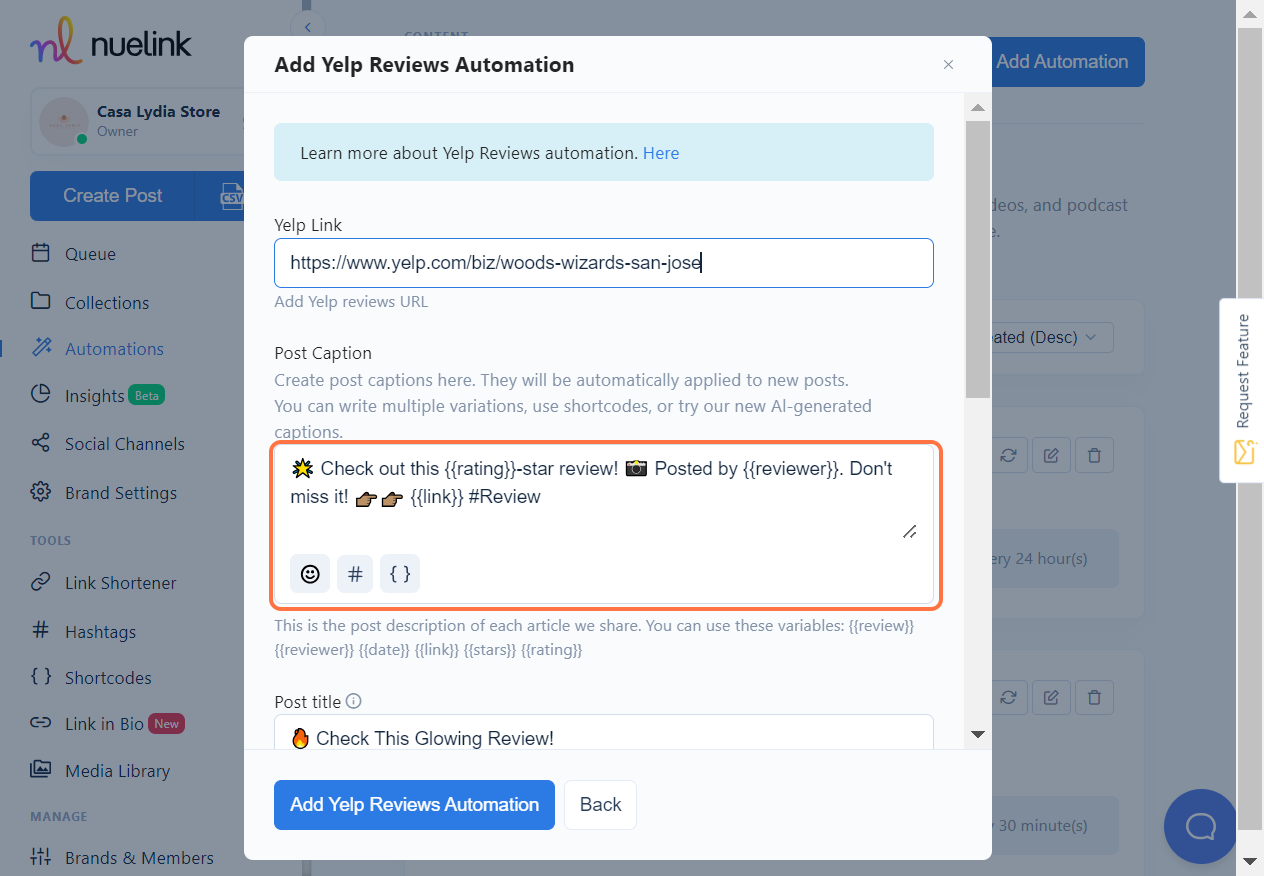Open the Link Shortener link icon
Screen dimensions: 1264x876
40,582
